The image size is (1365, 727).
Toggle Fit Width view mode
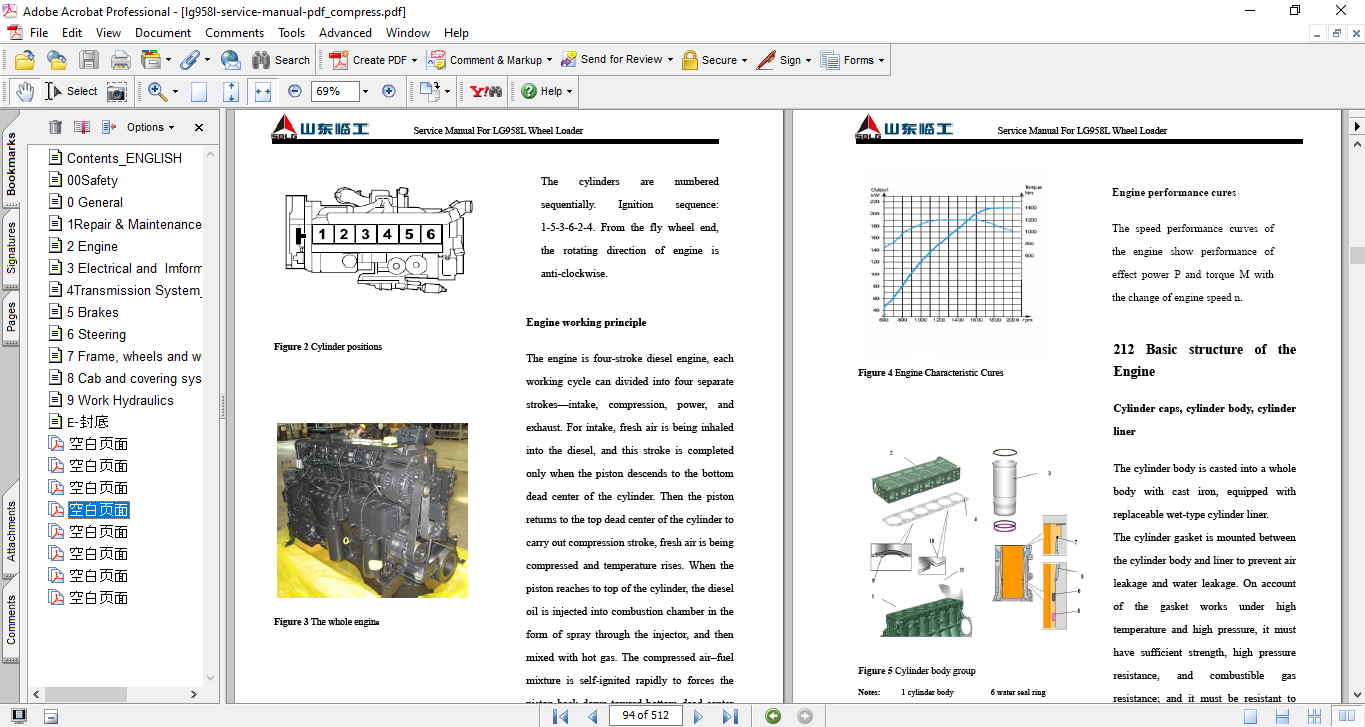tap(262, 91)
